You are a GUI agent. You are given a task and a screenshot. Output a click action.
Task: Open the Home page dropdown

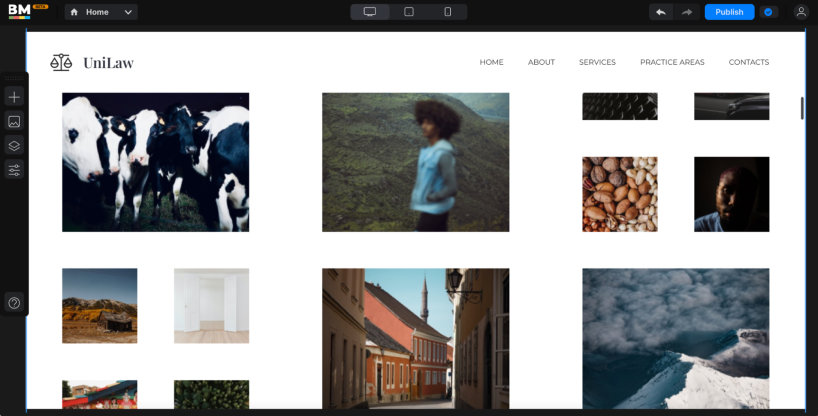pyautogui.click(x=101, y=12)
